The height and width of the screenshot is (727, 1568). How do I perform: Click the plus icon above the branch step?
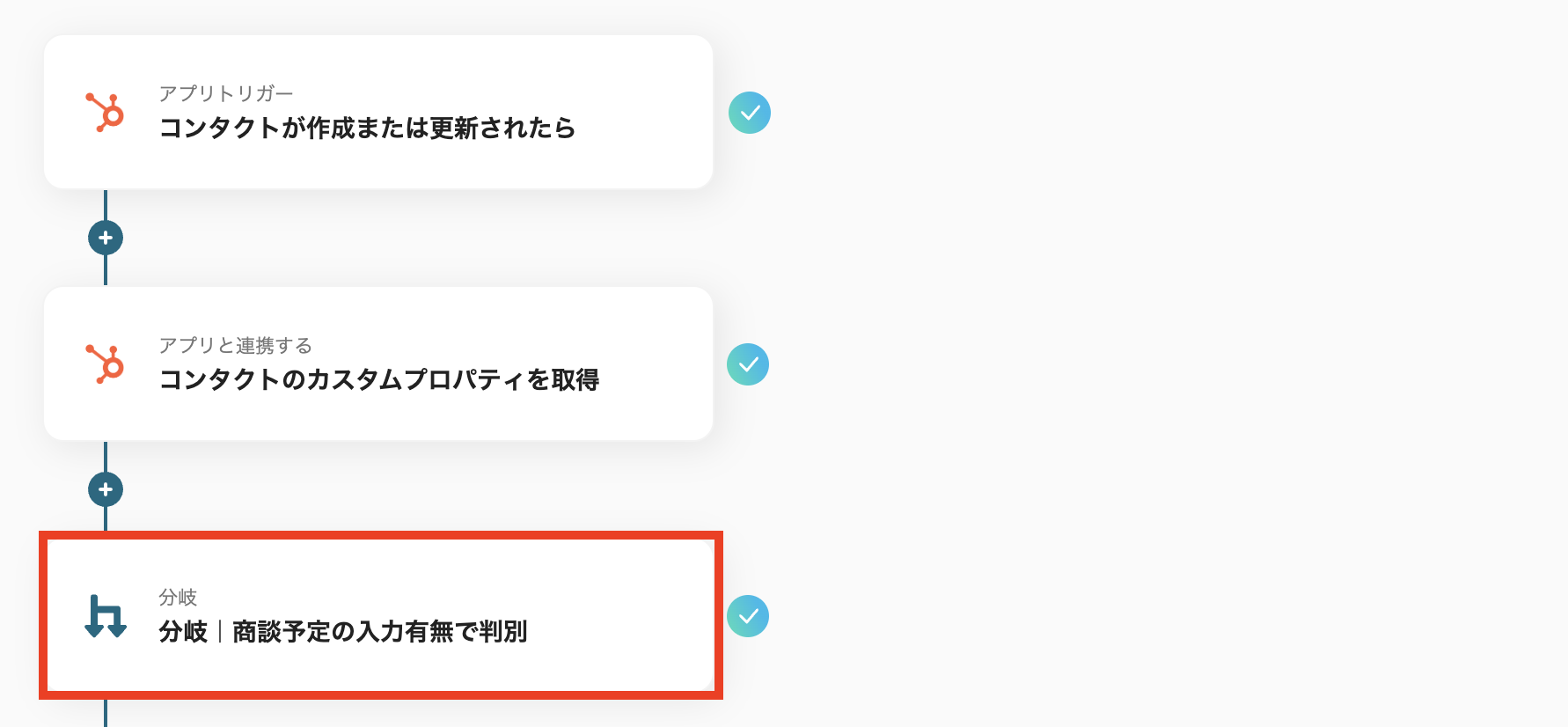(x=105, y=489)
